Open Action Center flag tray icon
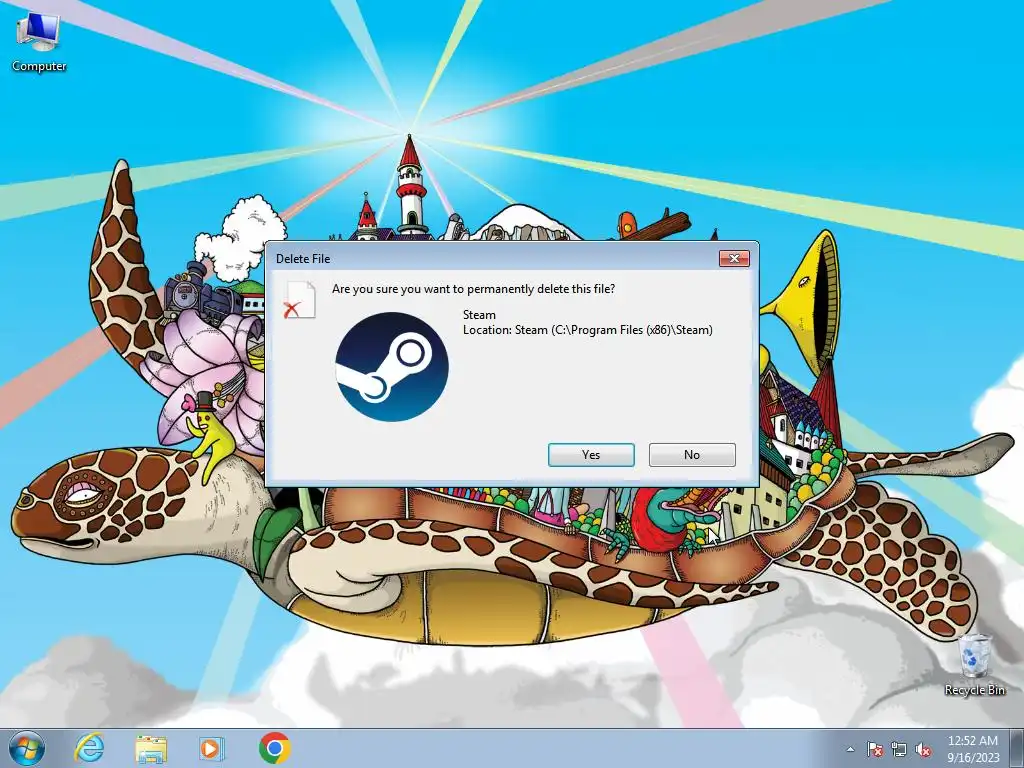 pyautogui.click(x=874, y=749)
